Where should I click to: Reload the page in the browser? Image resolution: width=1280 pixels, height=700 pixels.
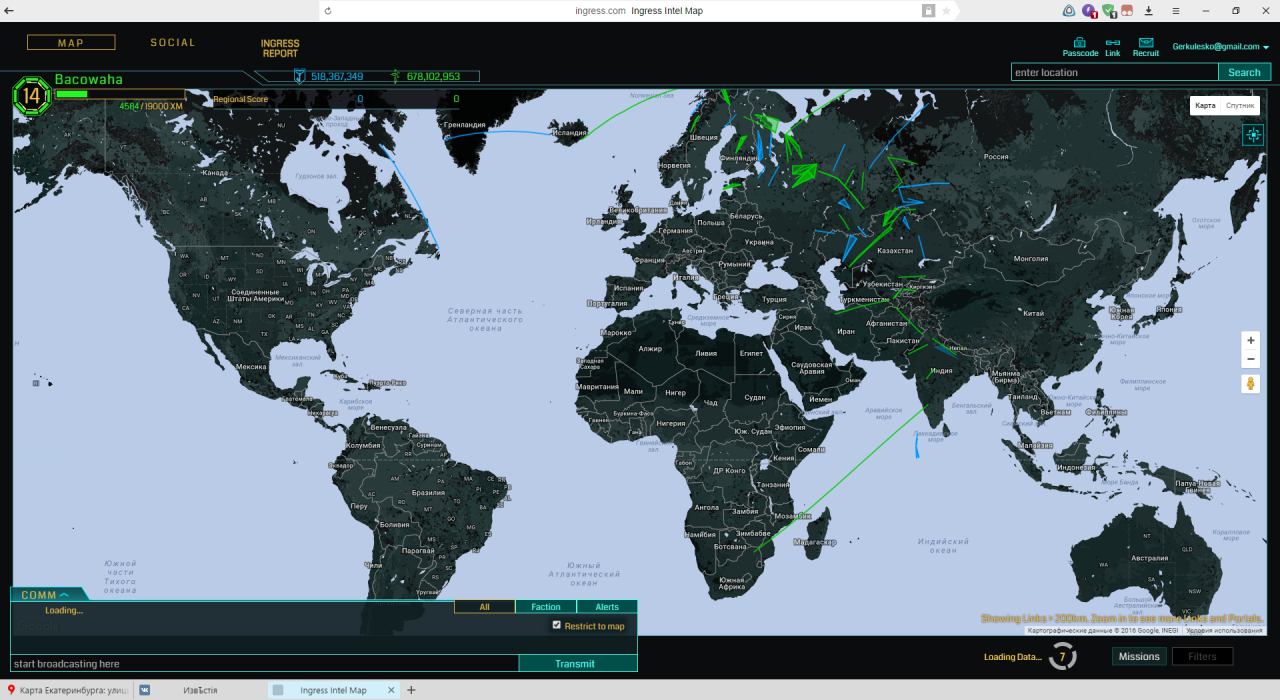[328, 10]
